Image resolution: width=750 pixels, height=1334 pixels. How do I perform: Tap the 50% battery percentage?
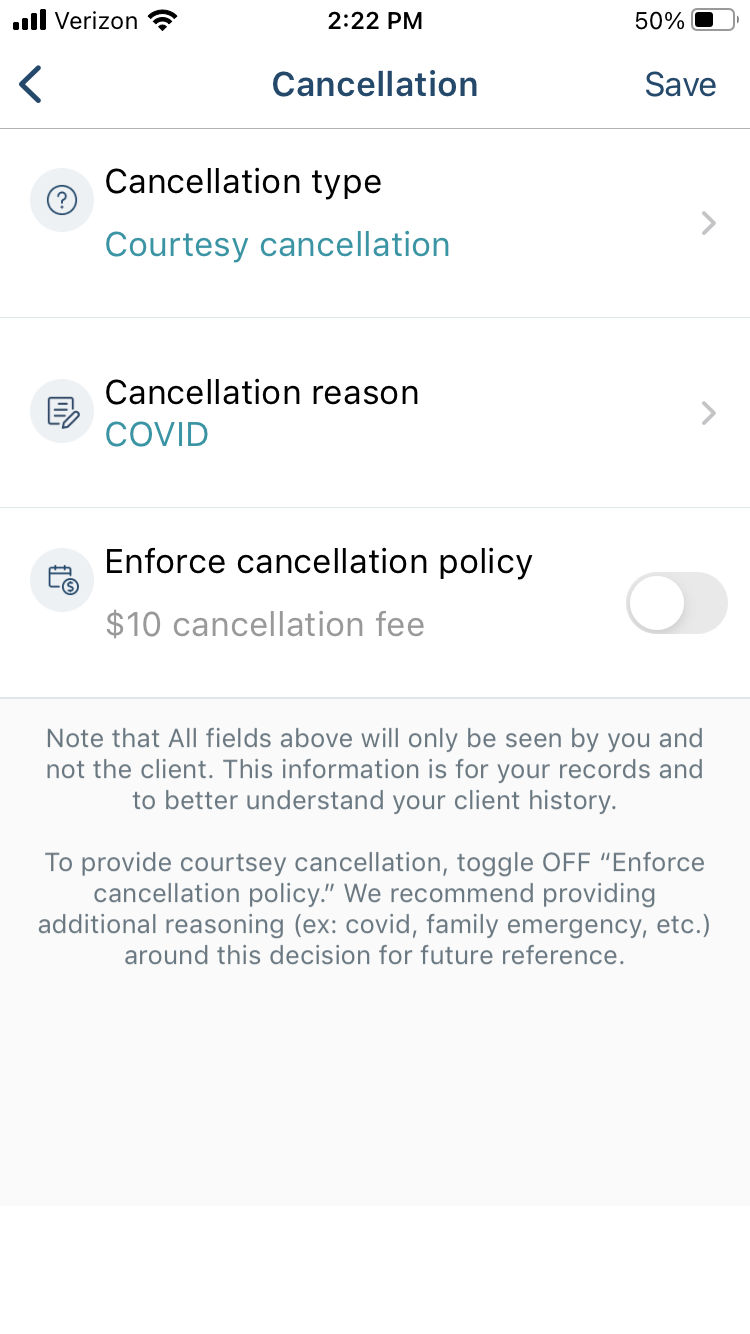[x=659, y=20]
